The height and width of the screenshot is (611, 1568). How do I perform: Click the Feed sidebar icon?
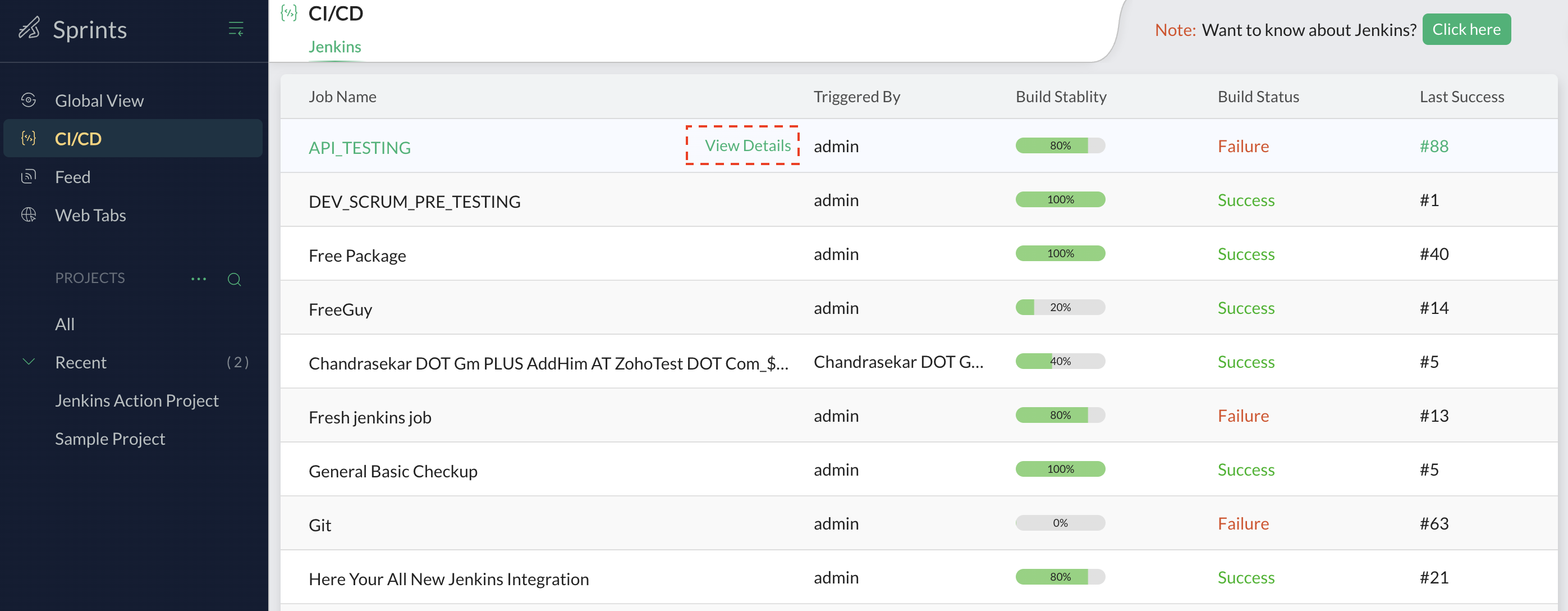(29, 177)
